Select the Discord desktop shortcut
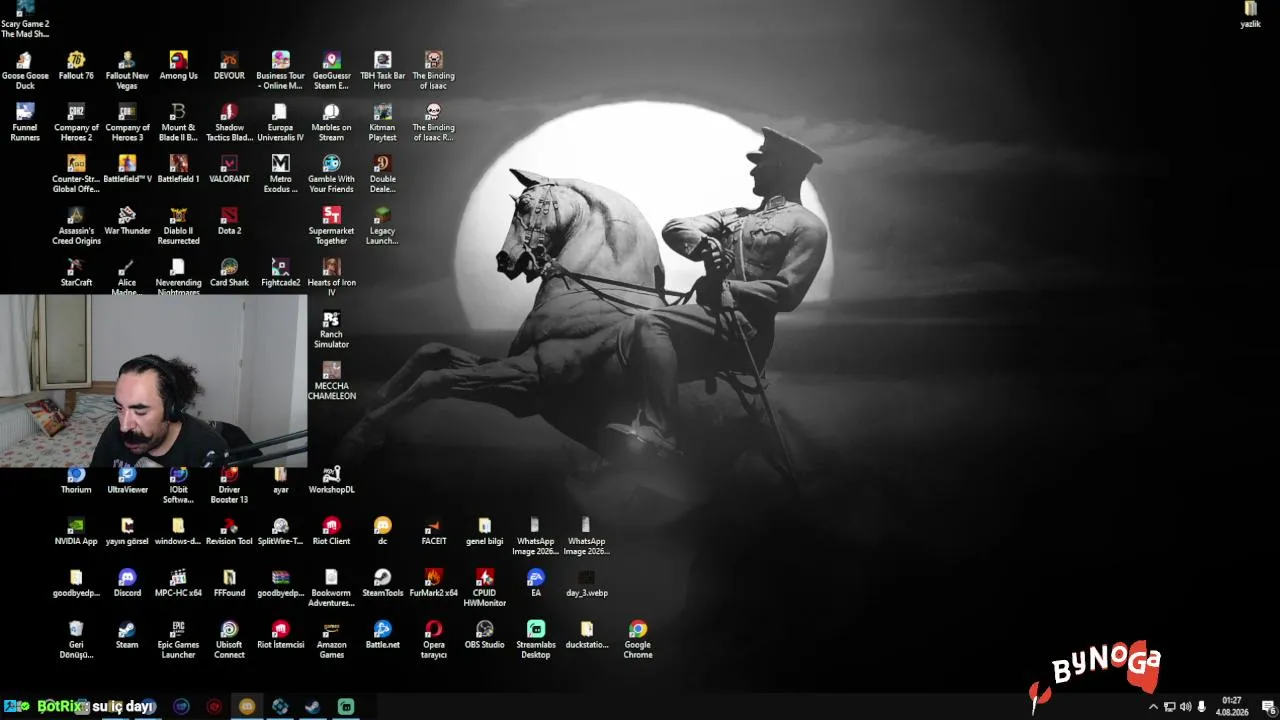 tap(127, 584)
